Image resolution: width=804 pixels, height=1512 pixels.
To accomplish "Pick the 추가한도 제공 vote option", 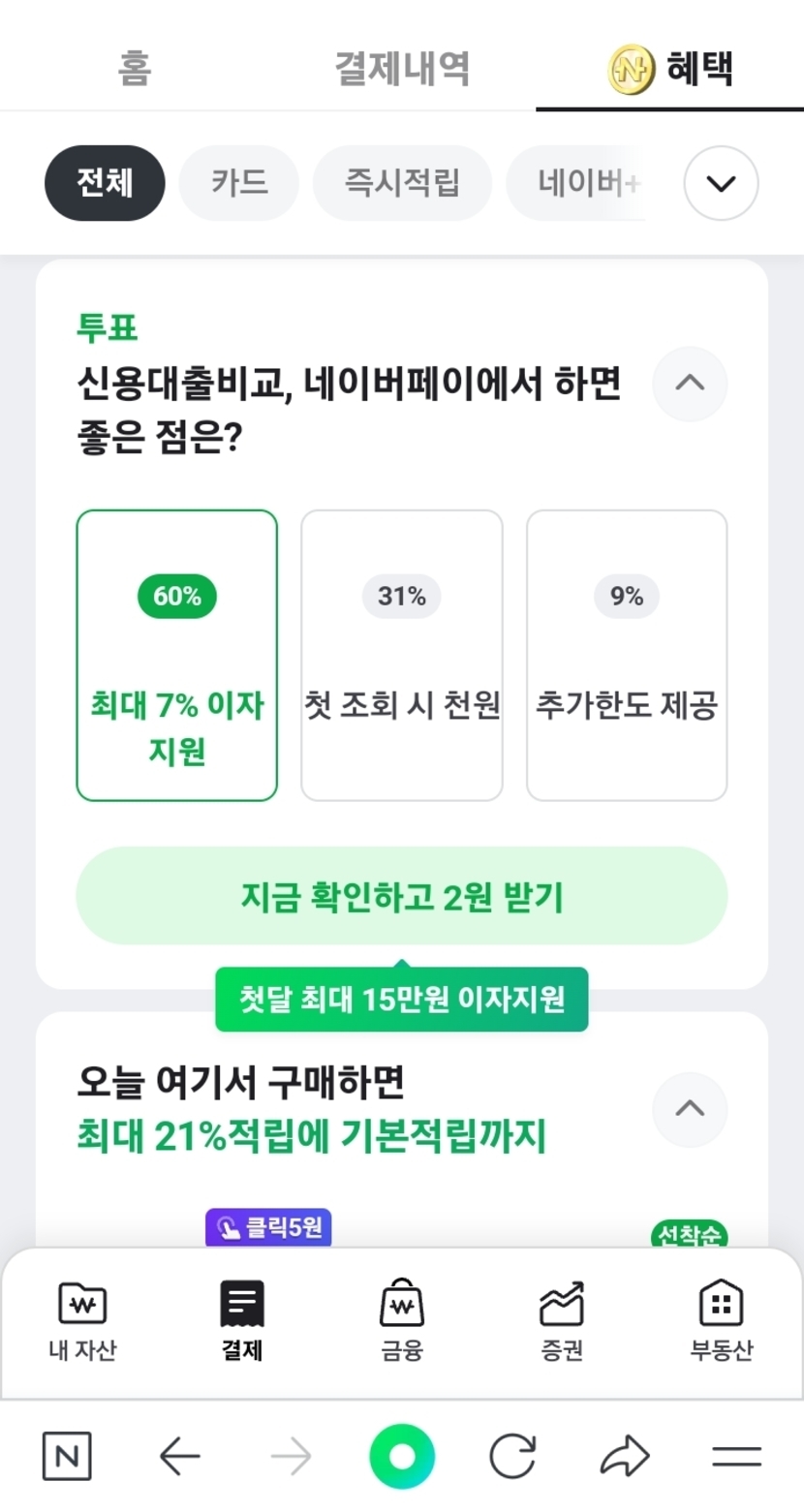I will (627, 656).
